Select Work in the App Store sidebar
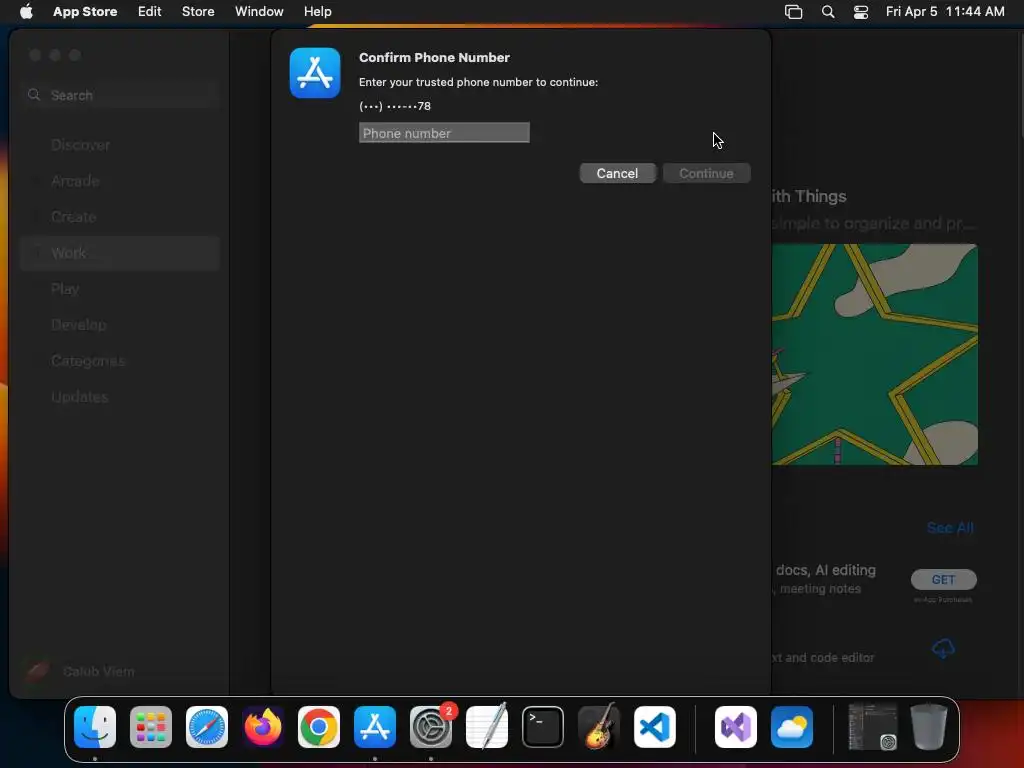1024x768 pixels. click(120, 253)
